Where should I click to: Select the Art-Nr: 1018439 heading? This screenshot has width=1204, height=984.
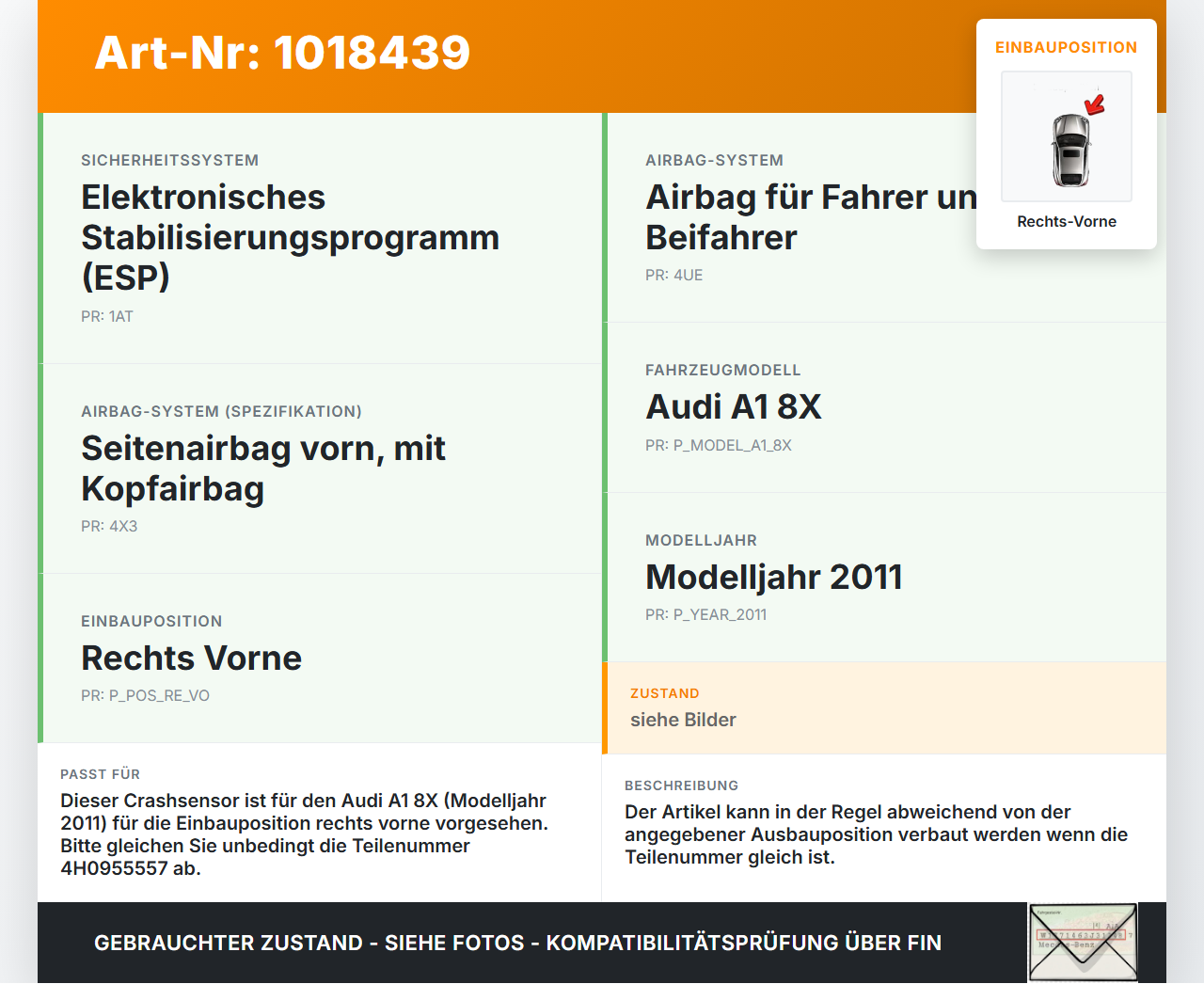(x=282, y=53)
